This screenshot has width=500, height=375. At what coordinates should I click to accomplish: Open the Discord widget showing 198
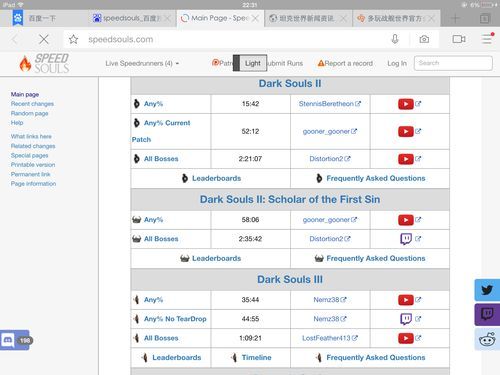(x=15, y=340)
